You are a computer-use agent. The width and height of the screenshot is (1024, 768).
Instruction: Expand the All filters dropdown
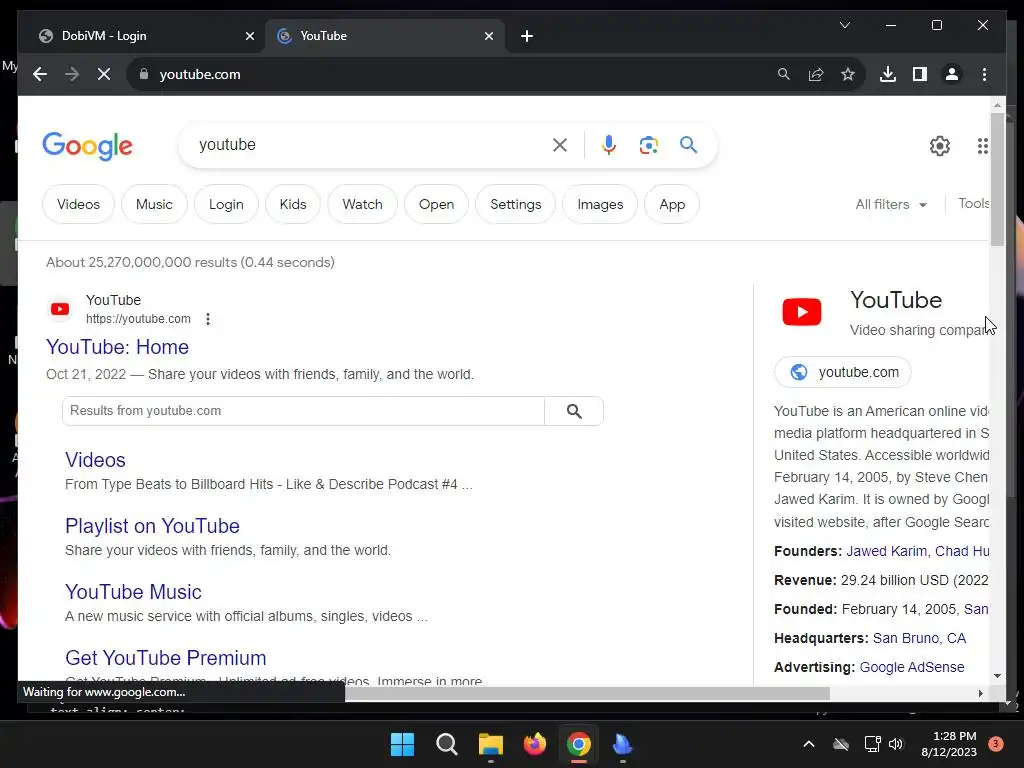(891, 204)
